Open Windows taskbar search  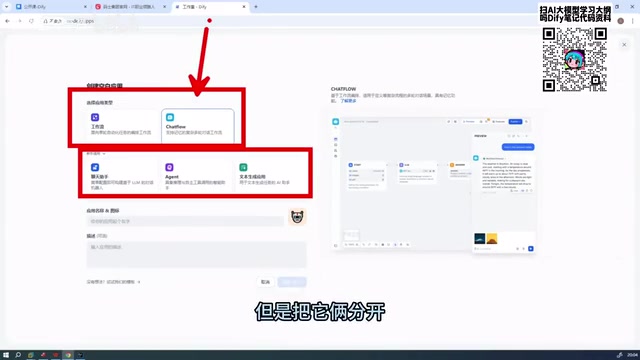coord(18,355)
